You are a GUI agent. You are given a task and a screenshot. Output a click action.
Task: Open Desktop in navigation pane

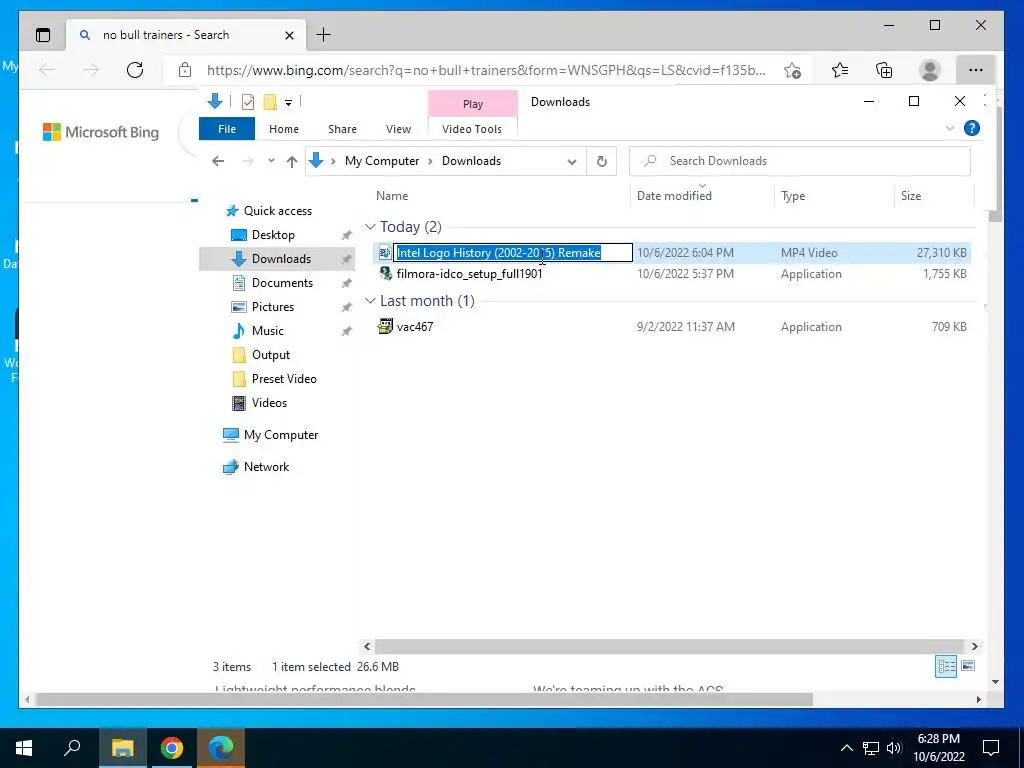click(x=273, y=235)
